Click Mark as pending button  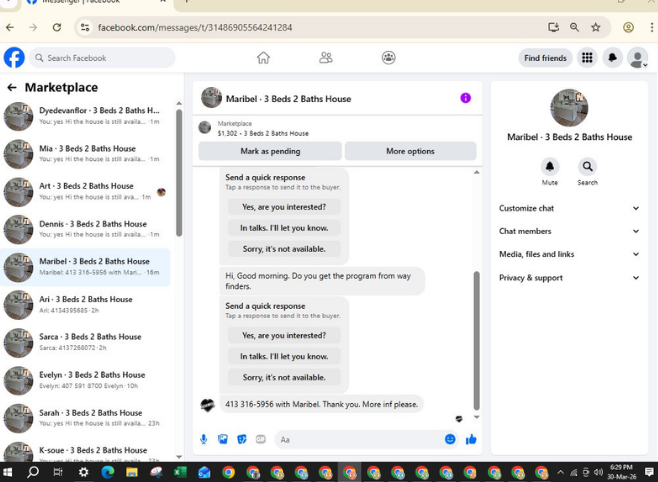pyautogui.click(x=270, y=151)
